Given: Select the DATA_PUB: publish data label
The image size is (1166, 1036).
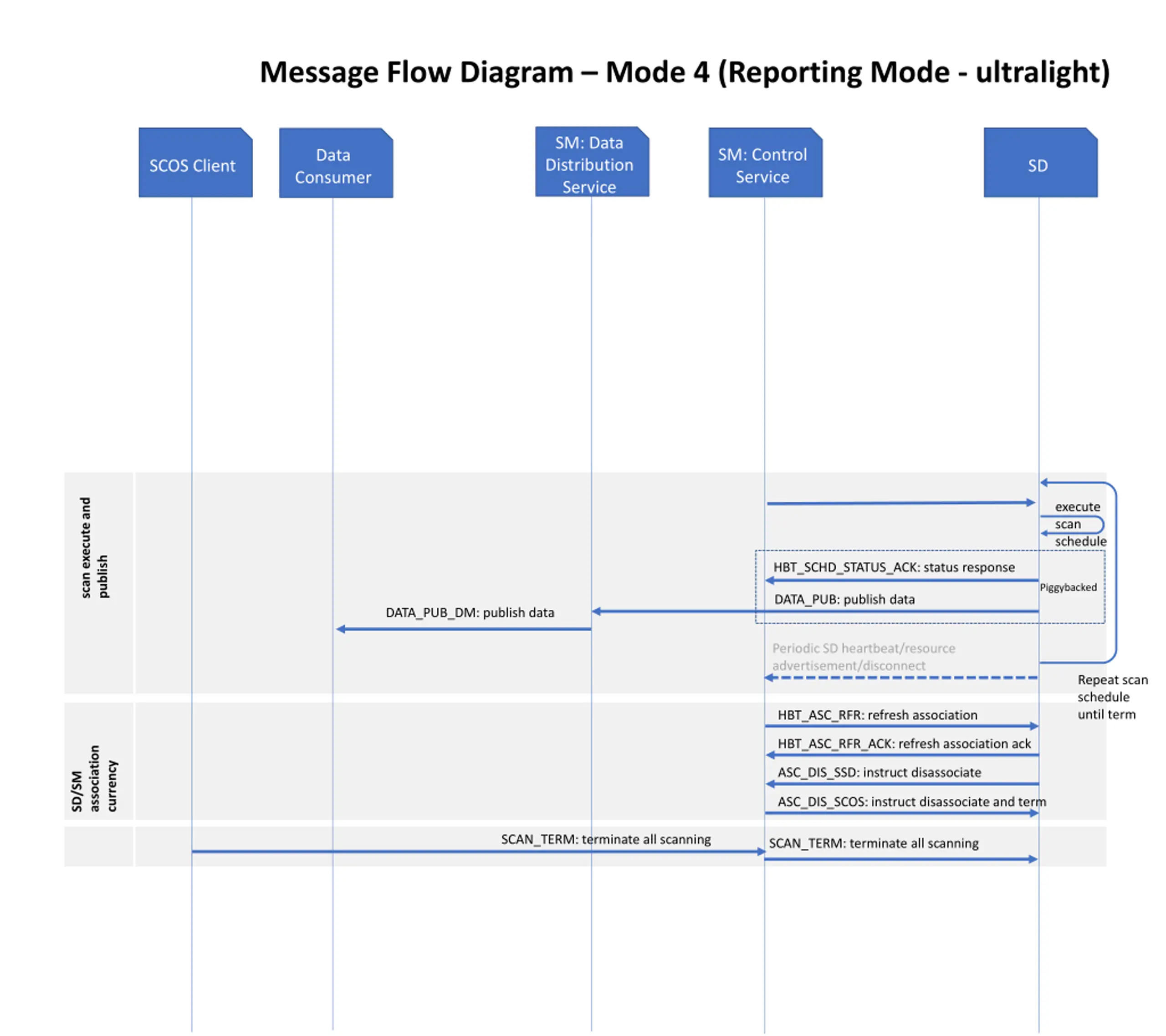Looking at the screenshot, I should coord(844,599).
